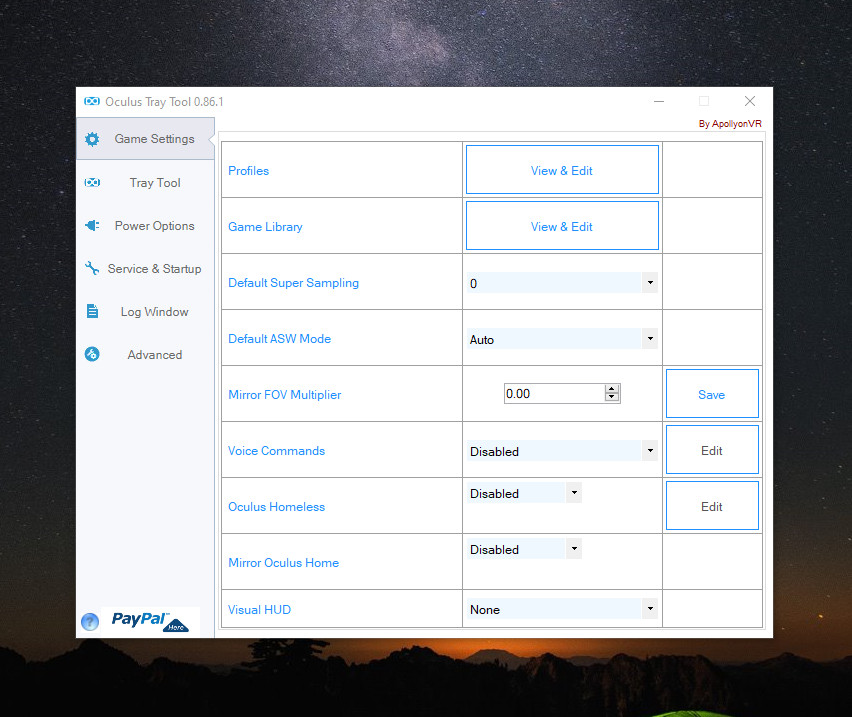Click the Game Settings gear icon
852x717 pixels.
click(92, 139)
